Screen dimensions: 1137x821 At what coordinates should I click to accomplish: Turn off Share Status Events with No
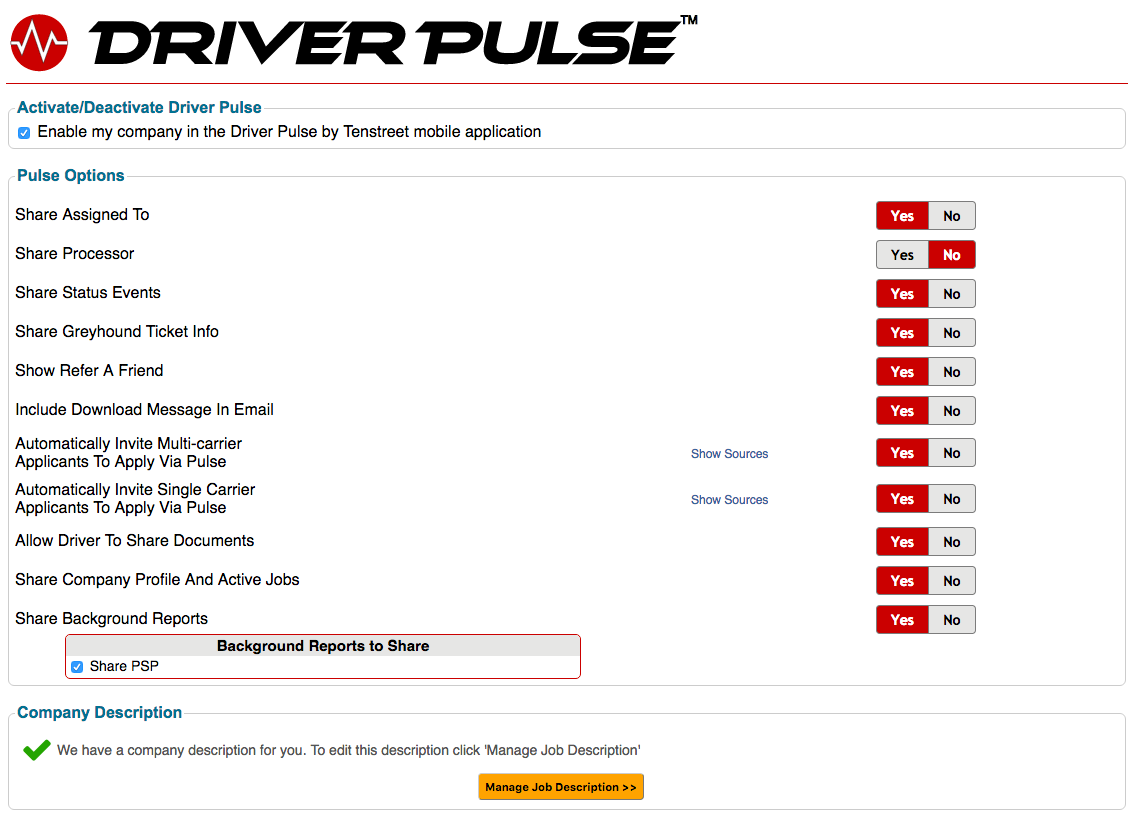click(x=951, y=294)
